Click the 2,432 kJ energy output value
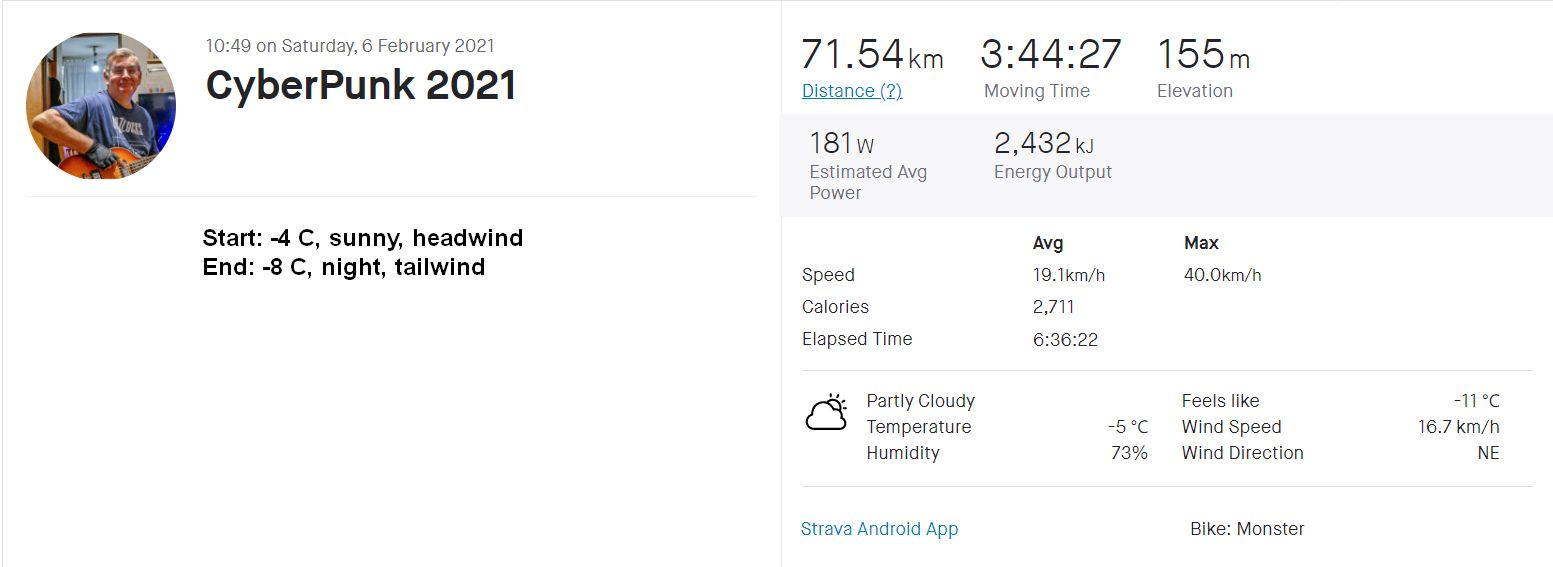The height and width of the screenshot is (567, 1553). pyautogui.click(x=1043, y=144)
